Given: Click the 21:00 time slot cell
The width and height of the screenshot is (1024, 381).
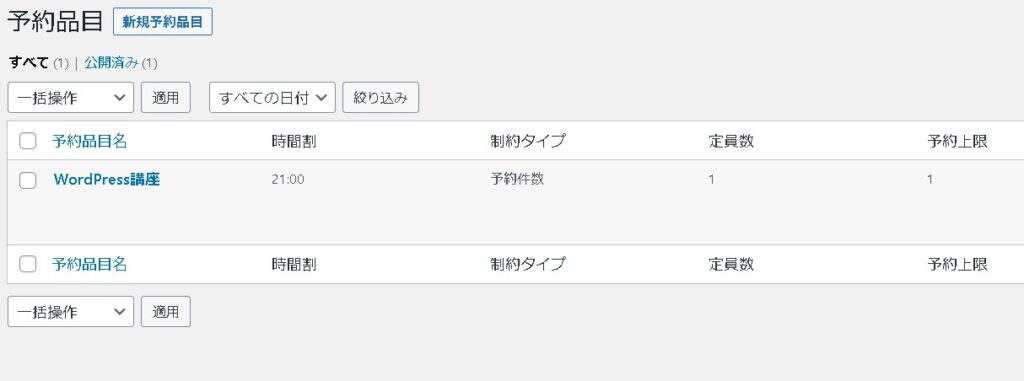Looking at the screenshot, I should pyautogui.click(x=288, y=179).
